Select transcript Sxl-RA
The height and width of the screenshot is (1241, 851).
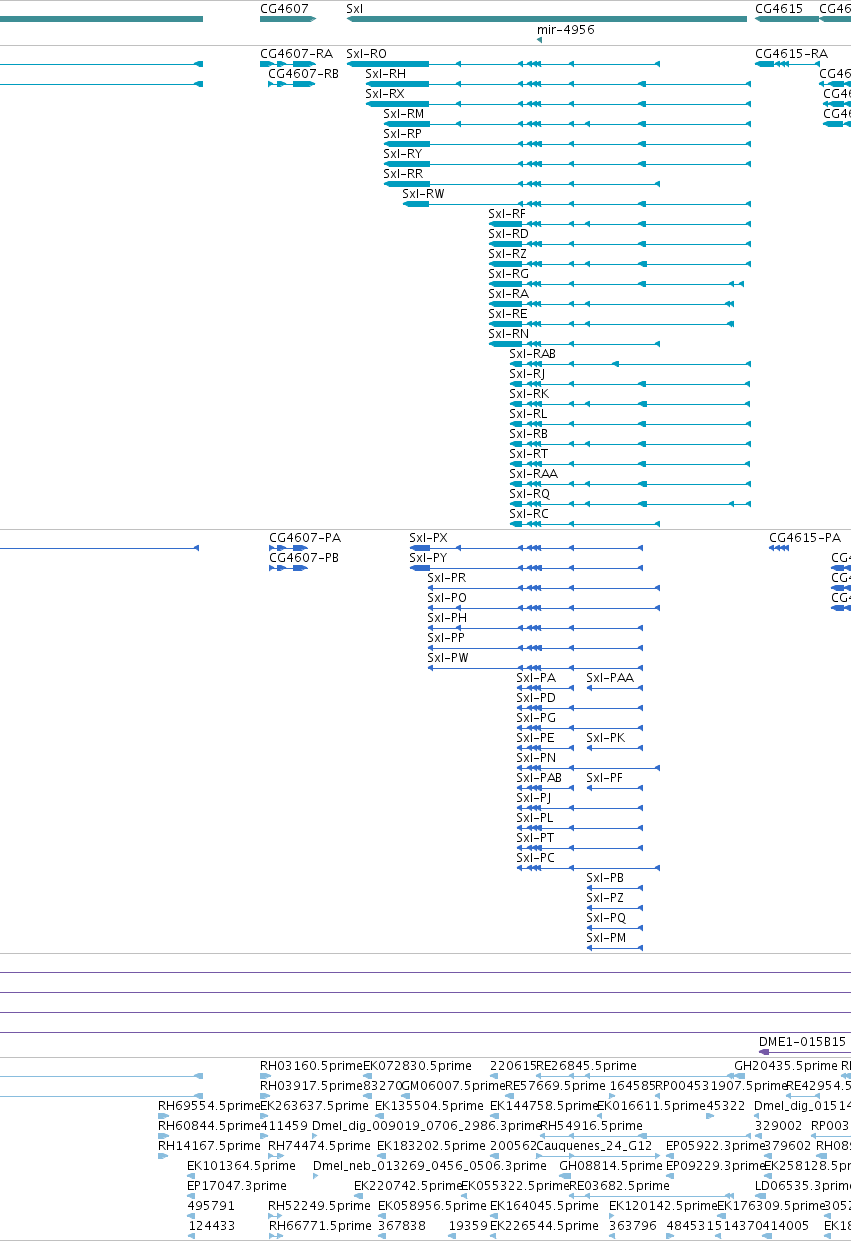coord(508,294)
